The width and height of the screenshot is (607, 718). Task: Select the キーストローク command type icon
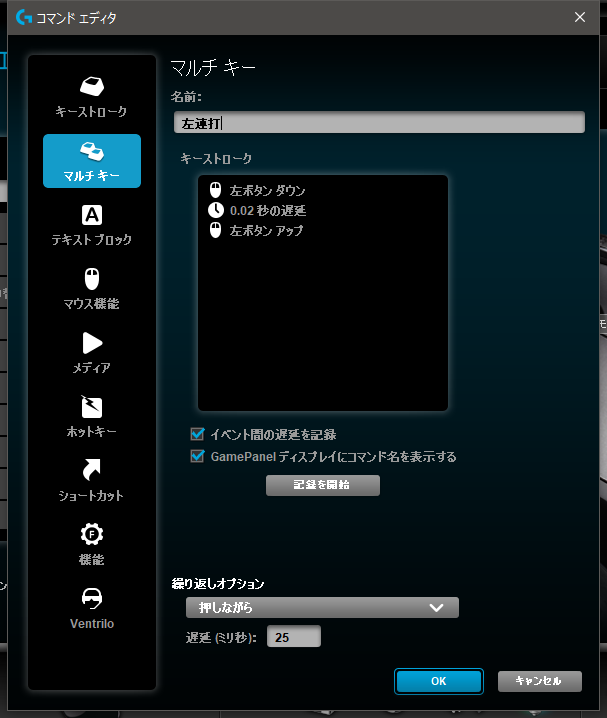(x=92, y=87)
